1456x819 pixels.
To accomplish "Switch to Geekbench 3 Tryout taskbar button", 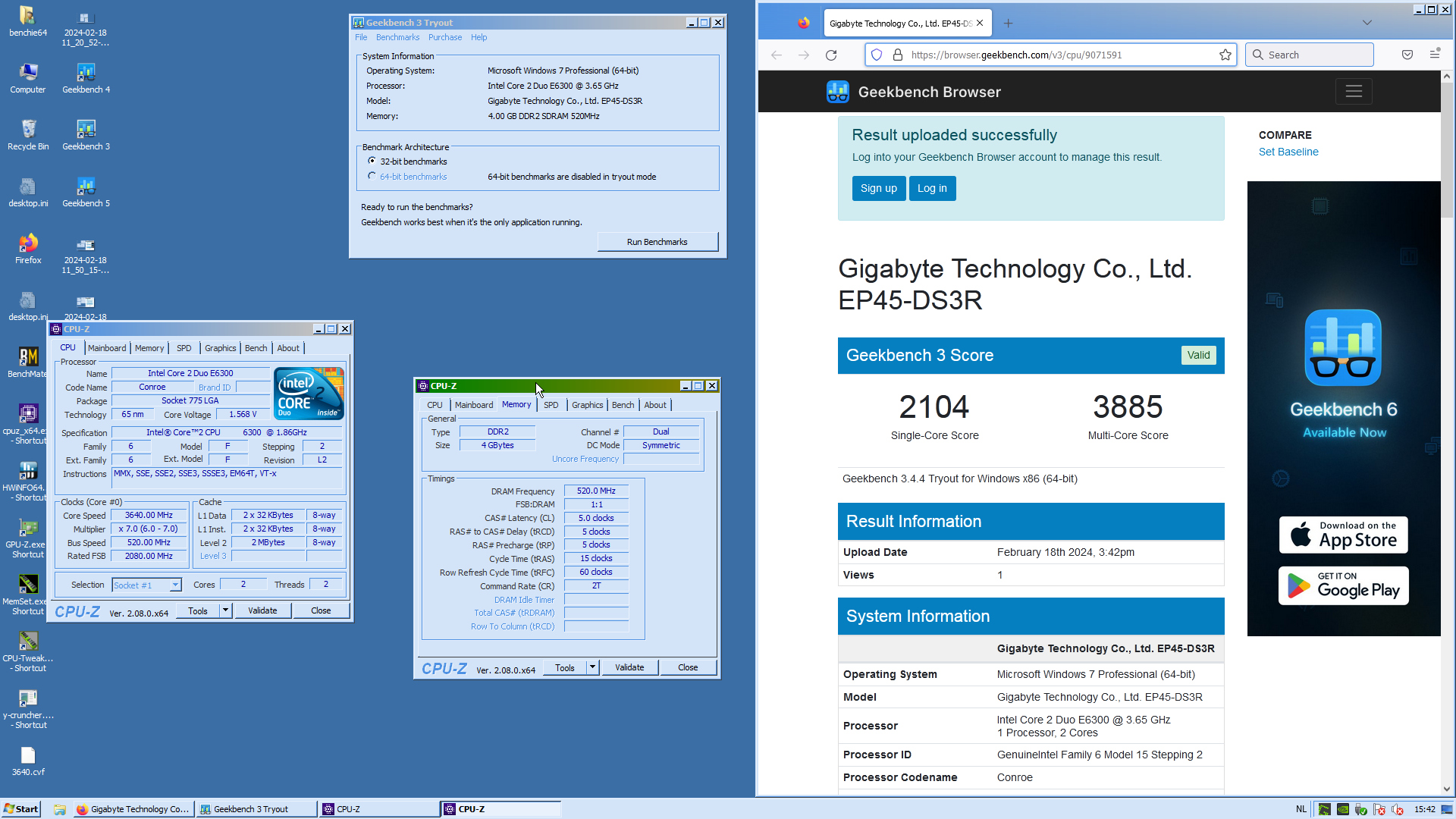I will tap(256, 809).
